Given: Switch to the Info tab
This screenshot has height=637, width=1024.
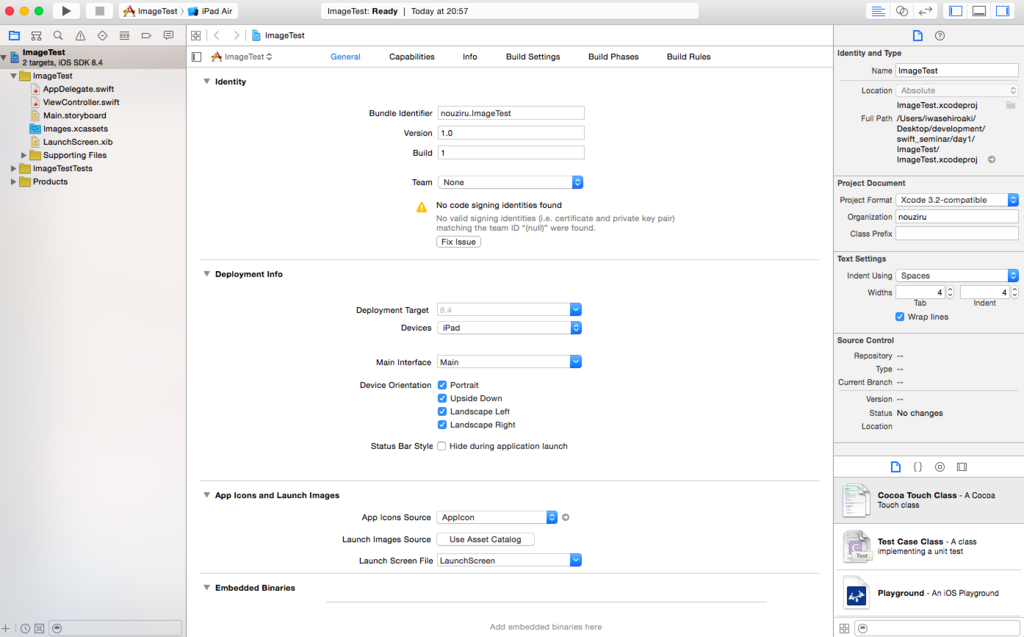Looking at the screenshot, I should pos(470,57).
